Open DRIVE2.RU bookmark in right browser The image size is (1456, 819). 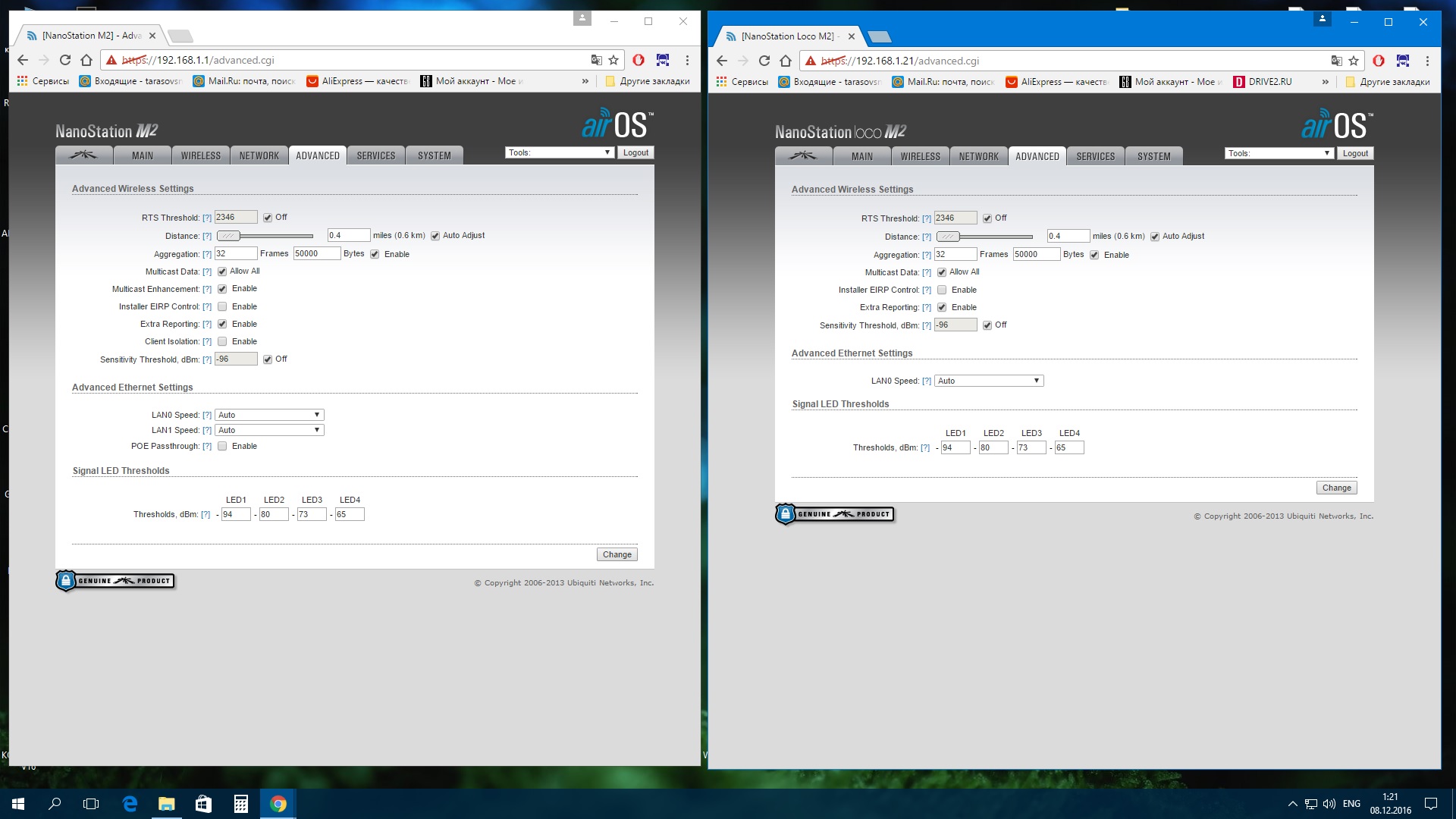coord(1263,82)
